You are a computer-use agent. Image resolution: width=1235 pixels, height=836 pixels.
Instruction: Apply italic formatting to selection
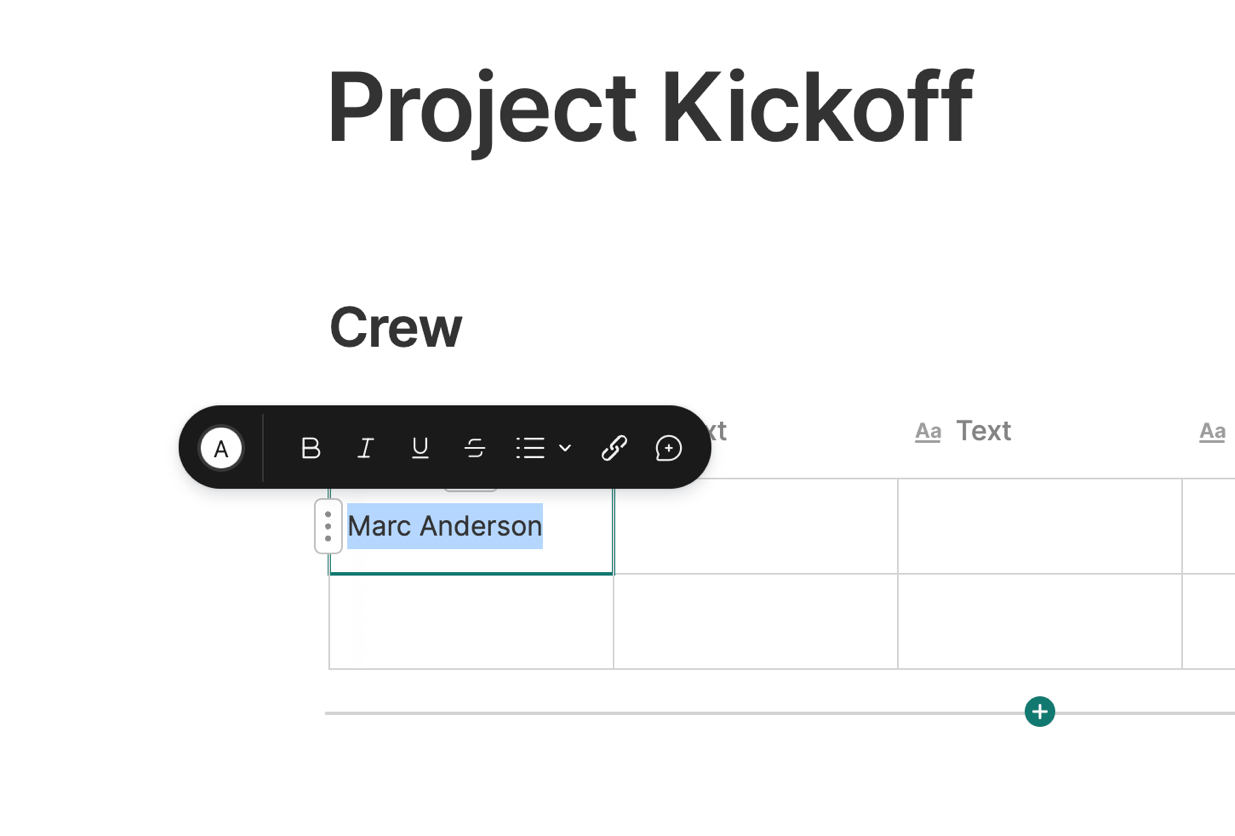[x=366, y=448]
